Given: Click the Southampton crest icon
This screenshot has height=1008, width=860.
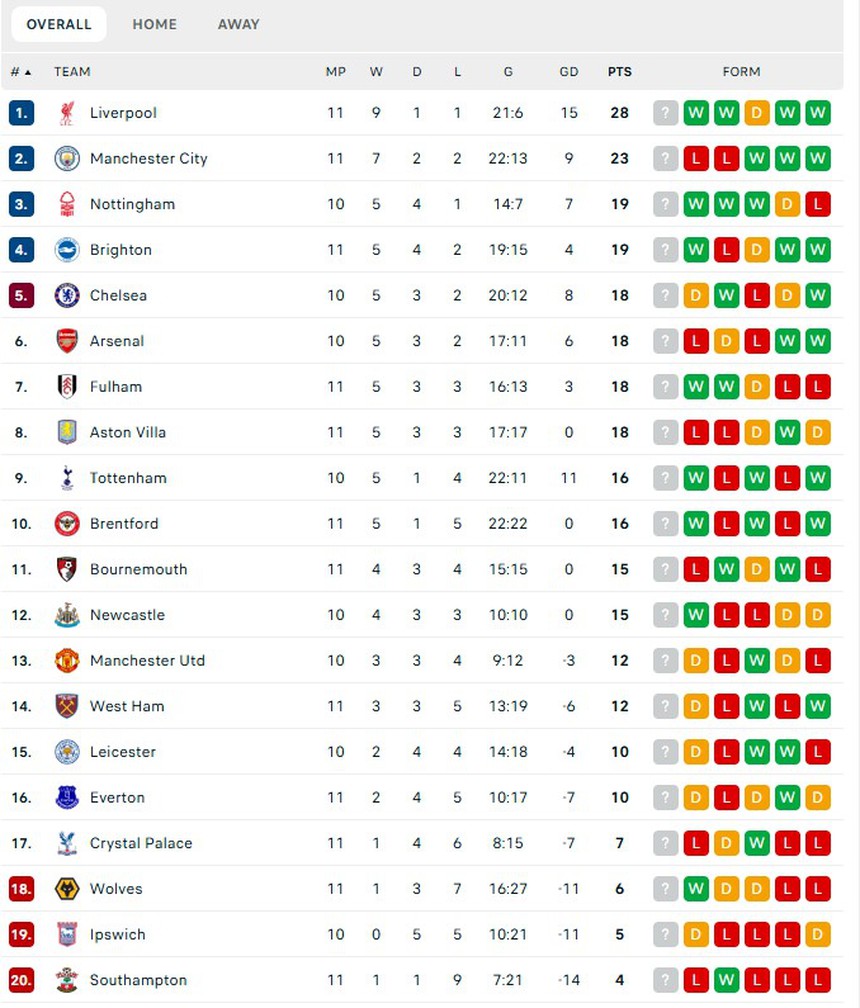Looking at the screenshot, I should click(x=66, y=980).
